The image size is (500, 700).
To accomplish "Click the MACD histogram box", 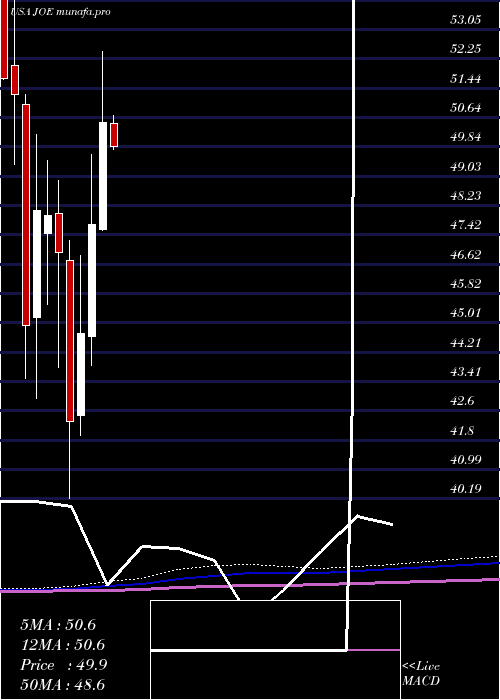I will 275,650.
